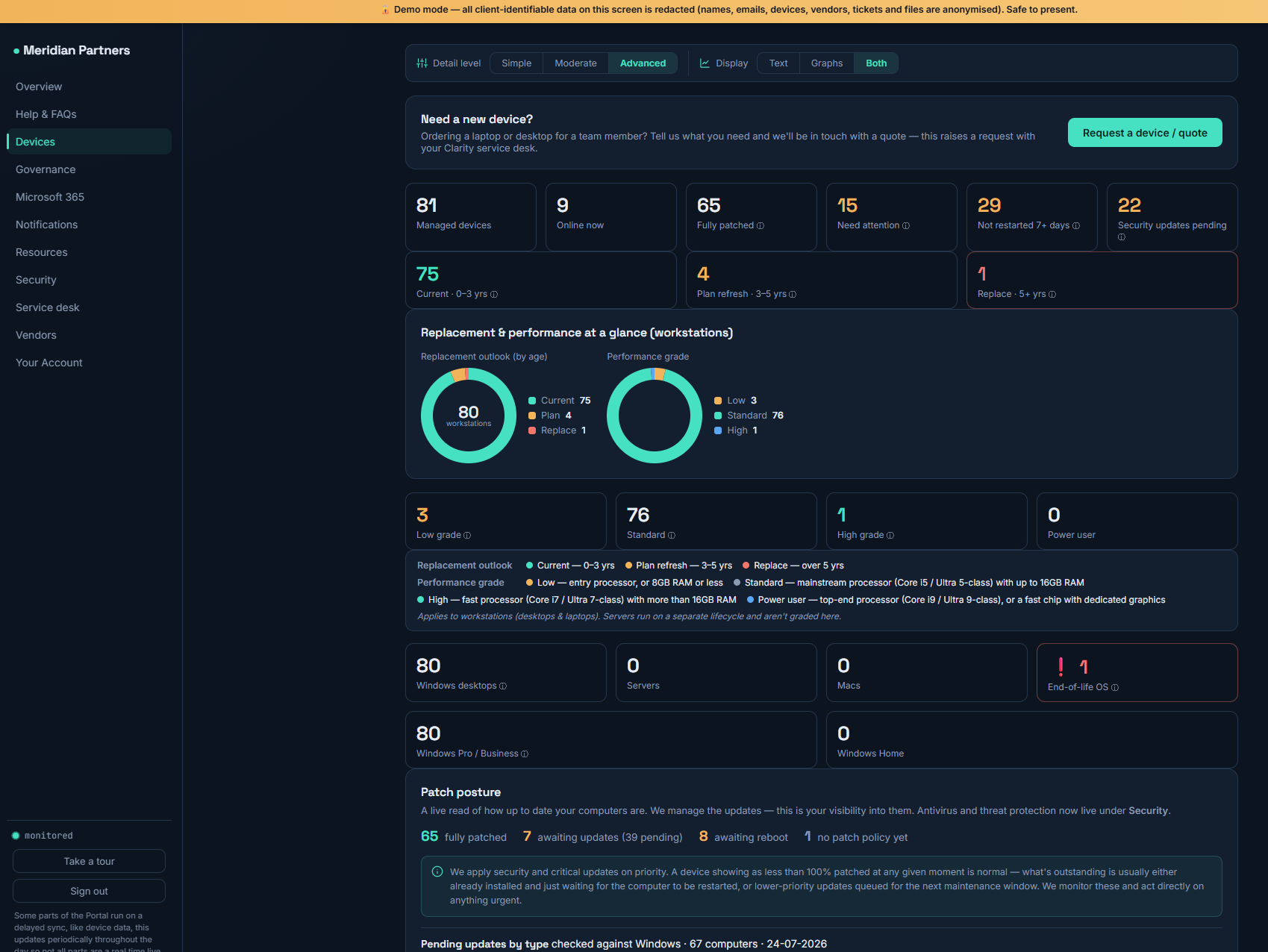Set detail level to Moderate
This screenshot has width=1268, height=952.
(x=575, y=63)
